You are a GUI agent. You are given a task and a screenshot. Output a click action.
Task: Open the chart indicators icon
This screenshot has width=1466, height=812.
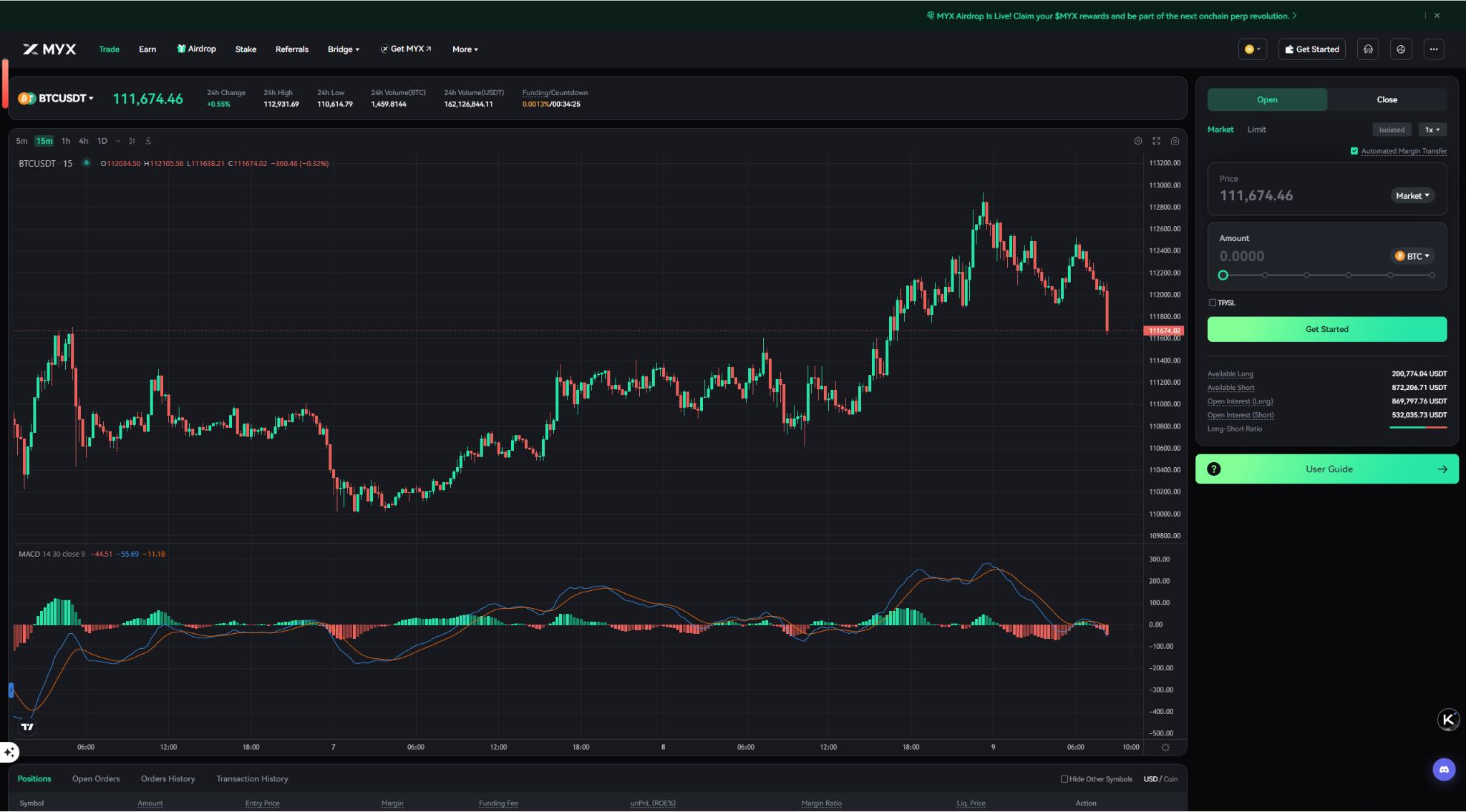(x=148, y=141)
